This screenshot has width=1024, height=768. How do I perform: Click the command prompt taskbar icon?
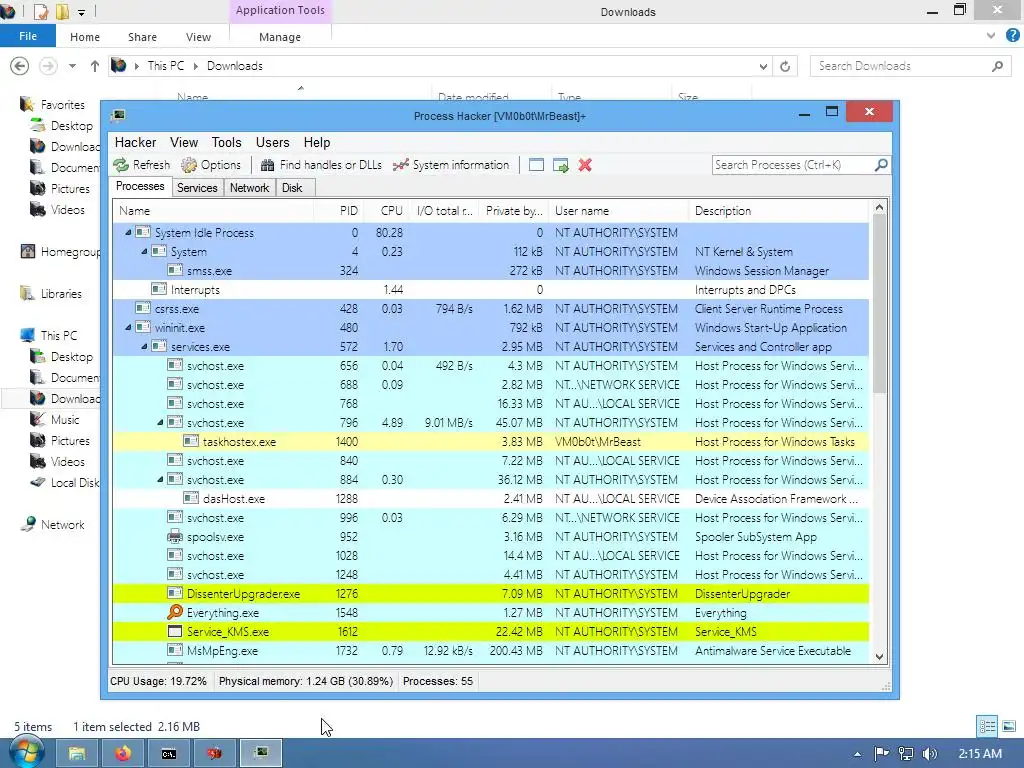pos(168,754)
